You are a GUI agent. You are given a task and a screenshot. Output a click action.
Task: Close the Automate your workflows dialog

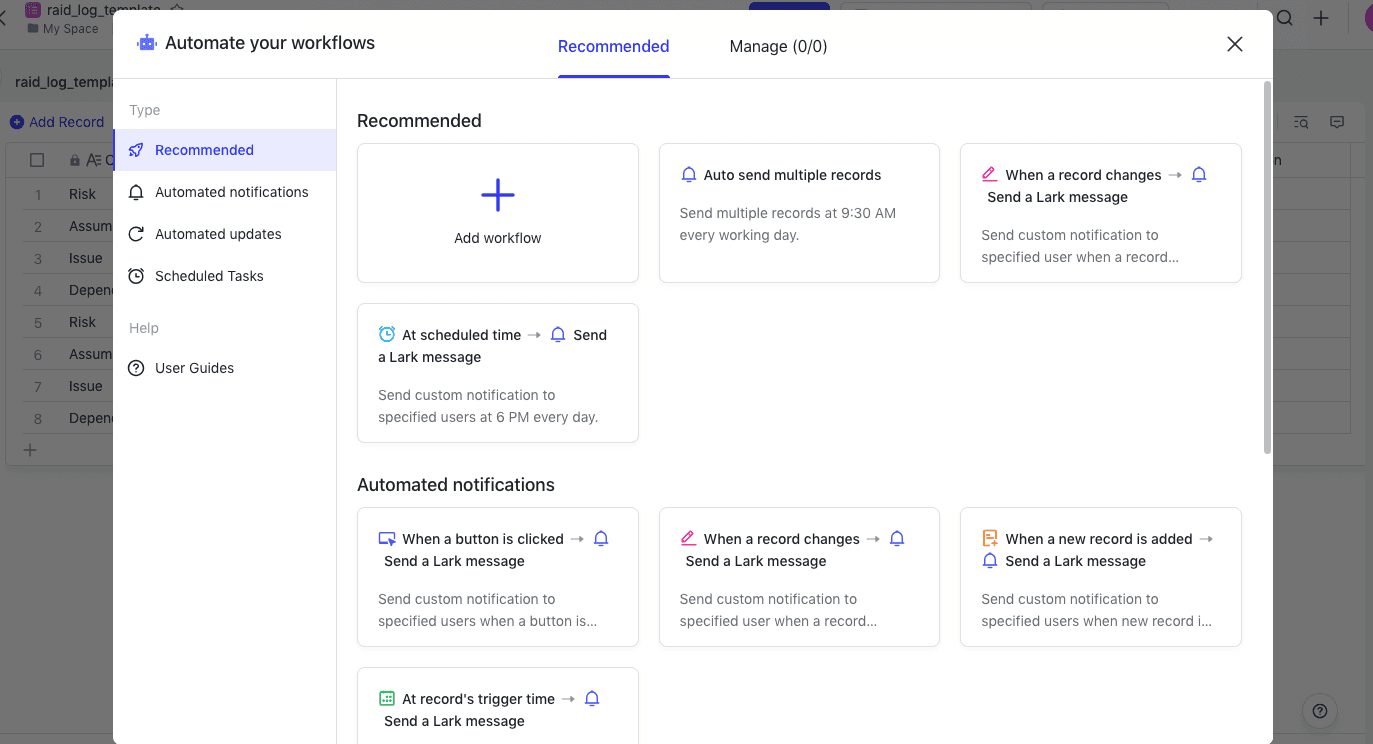coord(1235,44)
